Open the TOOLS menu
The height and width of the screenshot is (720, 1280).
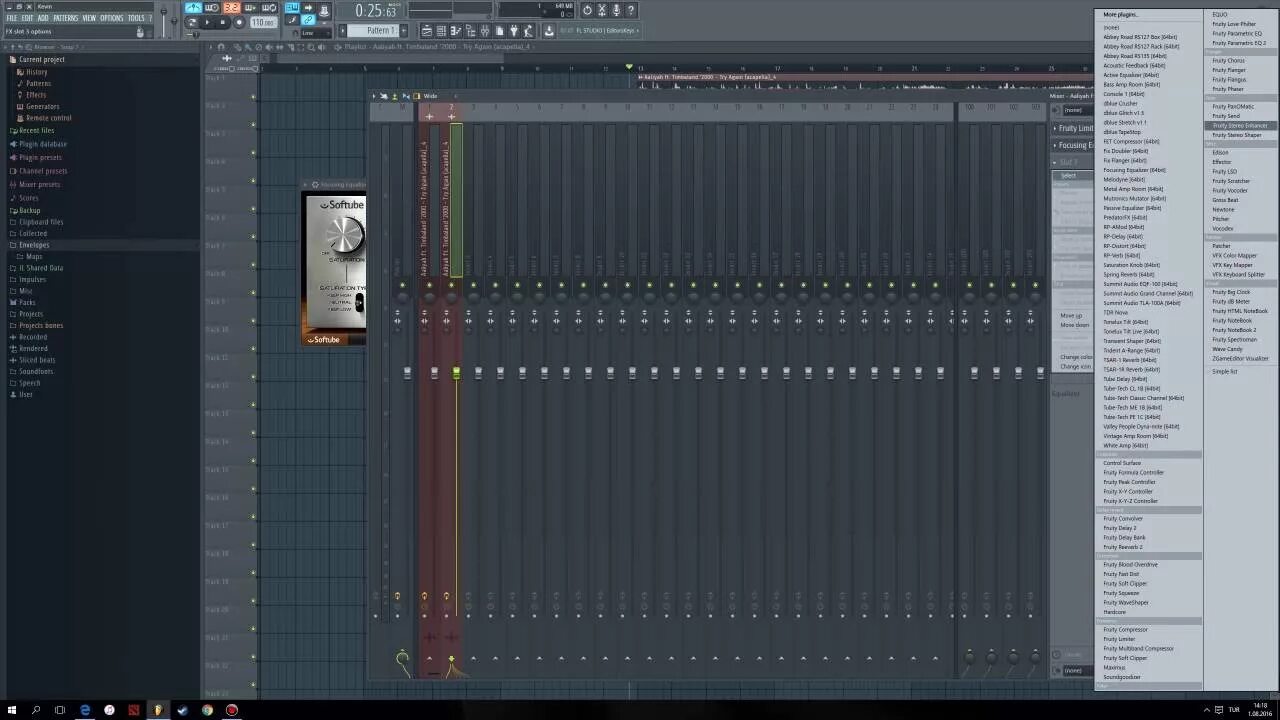tap(136, 18)
